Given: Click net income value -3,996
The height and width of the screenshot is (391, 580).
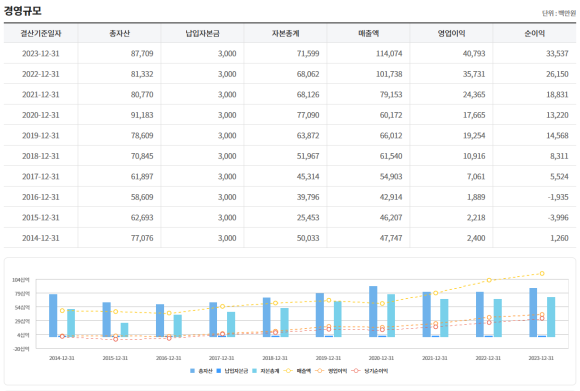Looking at the screenshot, I should [x=558, y=218].
